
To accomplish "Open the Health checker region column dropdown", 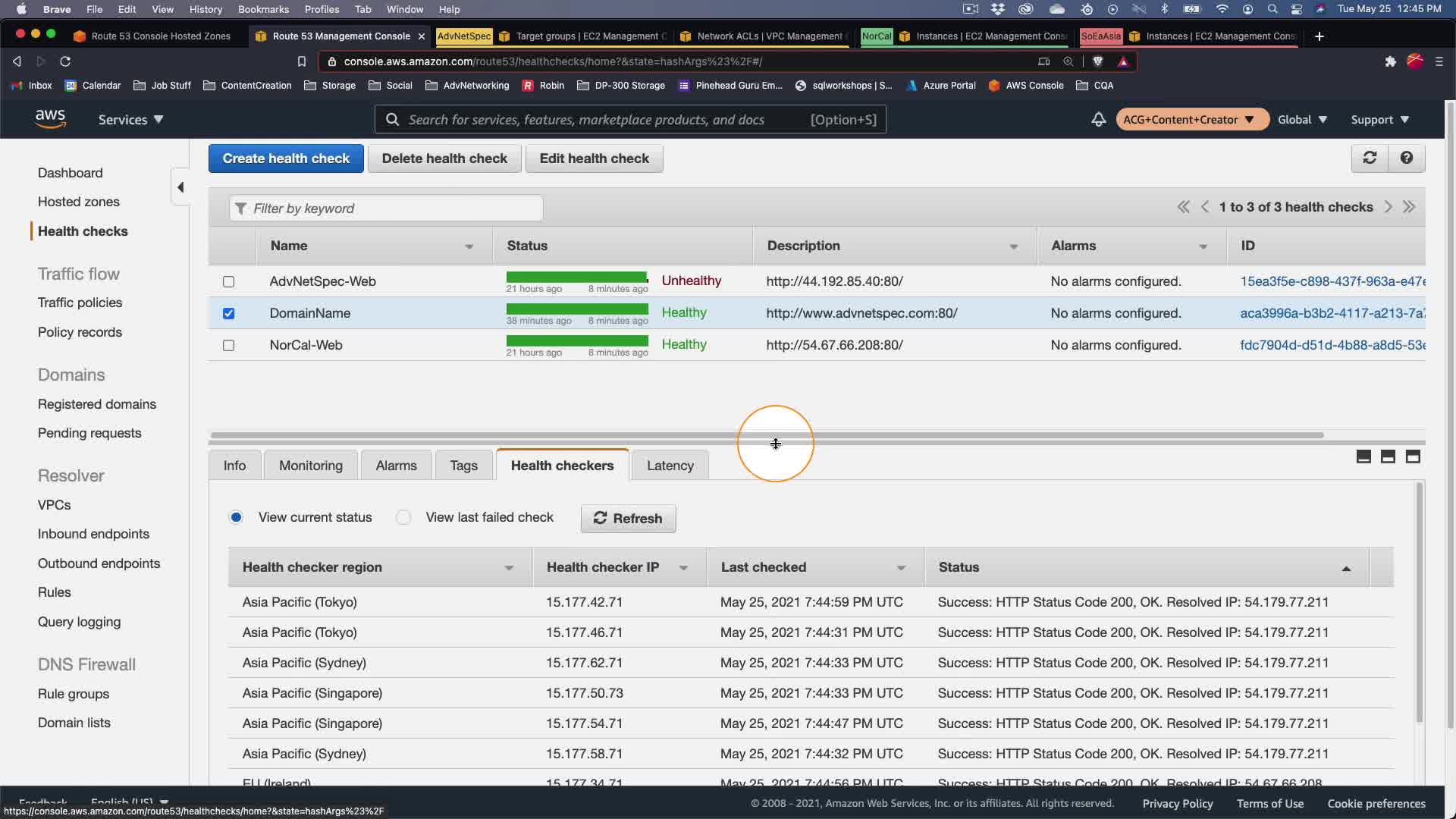I will [509, 568].
